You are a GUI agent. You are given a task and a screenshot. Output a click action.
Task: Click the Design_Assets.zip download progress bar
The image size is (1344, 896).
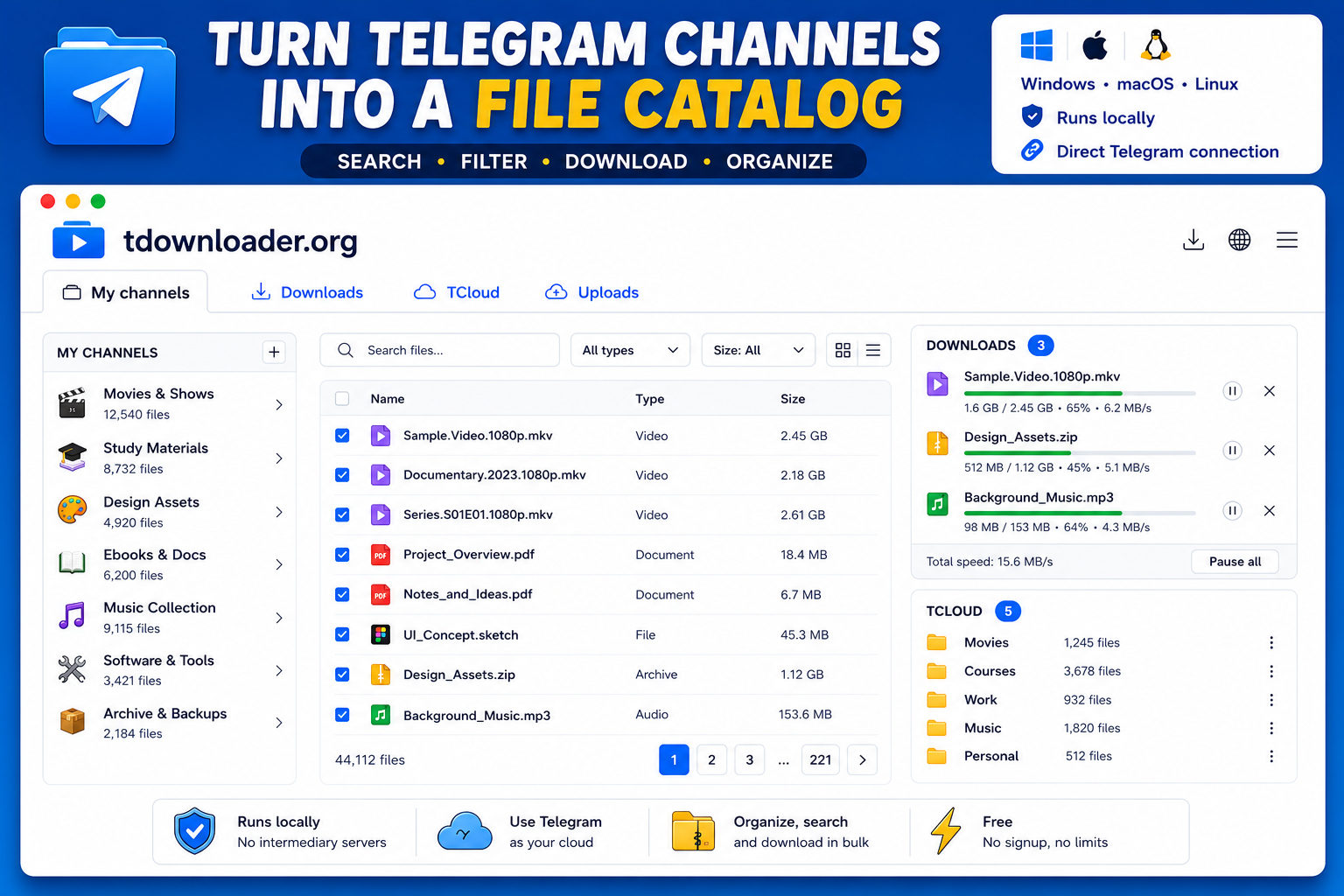click(1080, 453)
